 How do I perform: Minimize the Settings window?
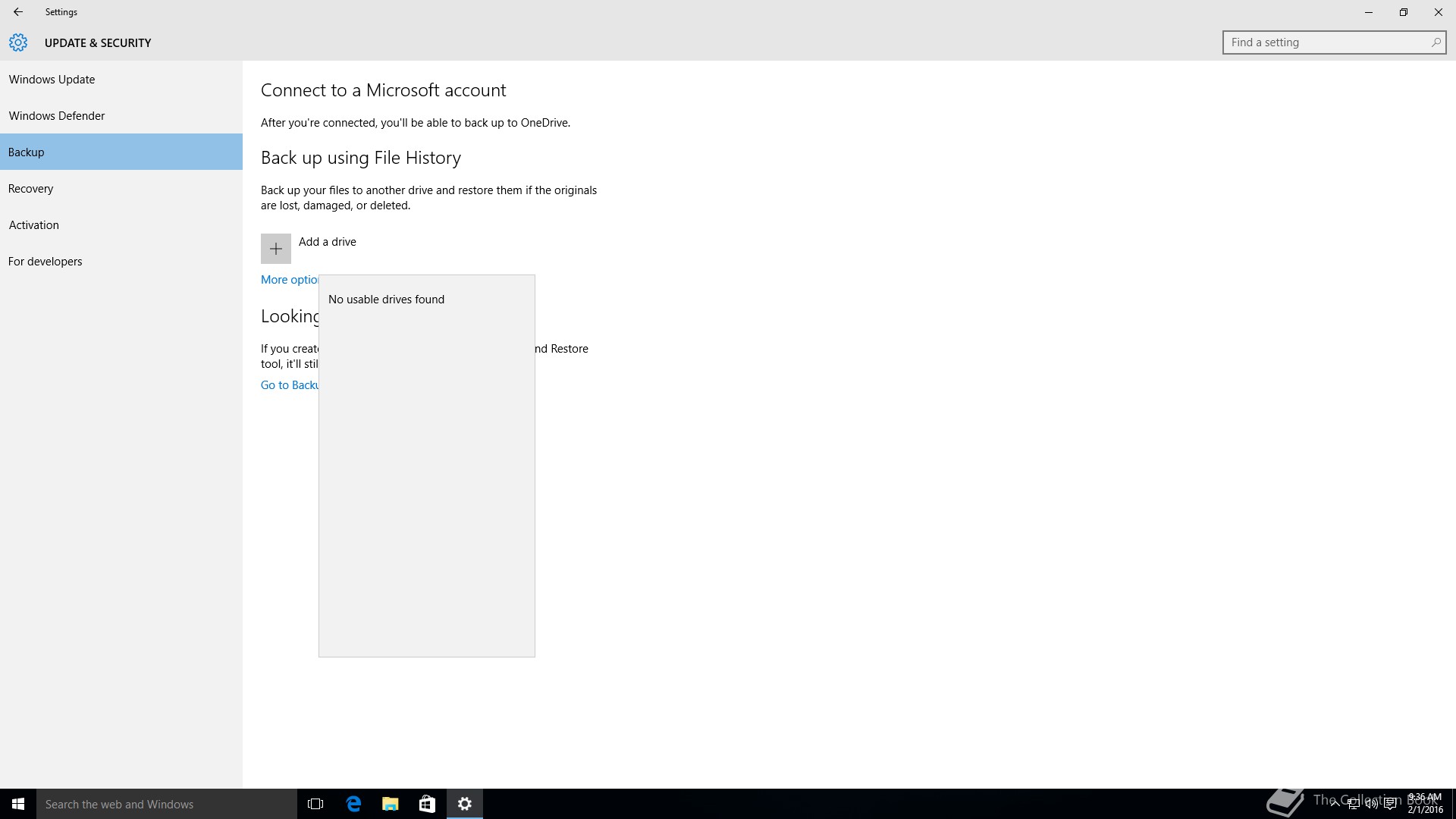tap(1369, 12)
